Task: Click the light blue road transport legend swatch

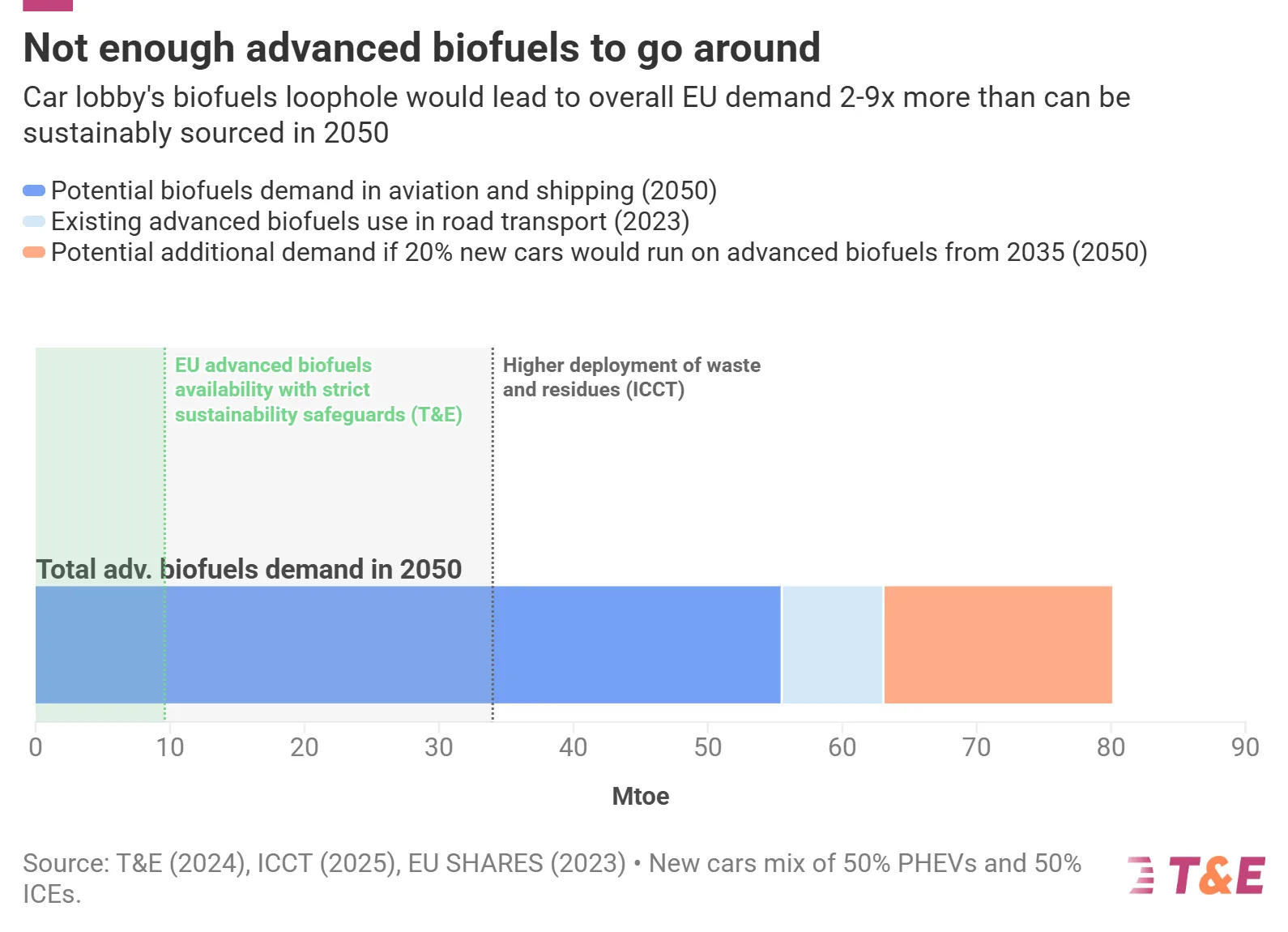Action: [x=34, y=222]
